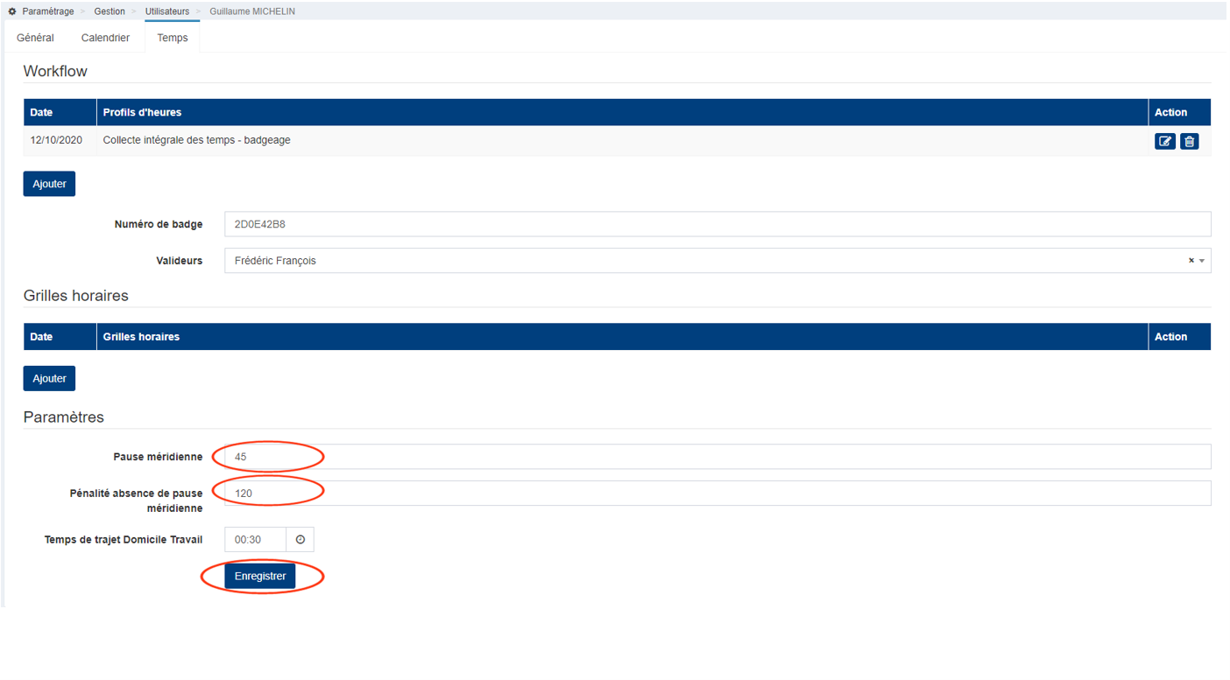Navigate to Utilisateurs in the breadcrumb
The height and width of the screenshot is (680, 1230).
click(x=167, y=12)
